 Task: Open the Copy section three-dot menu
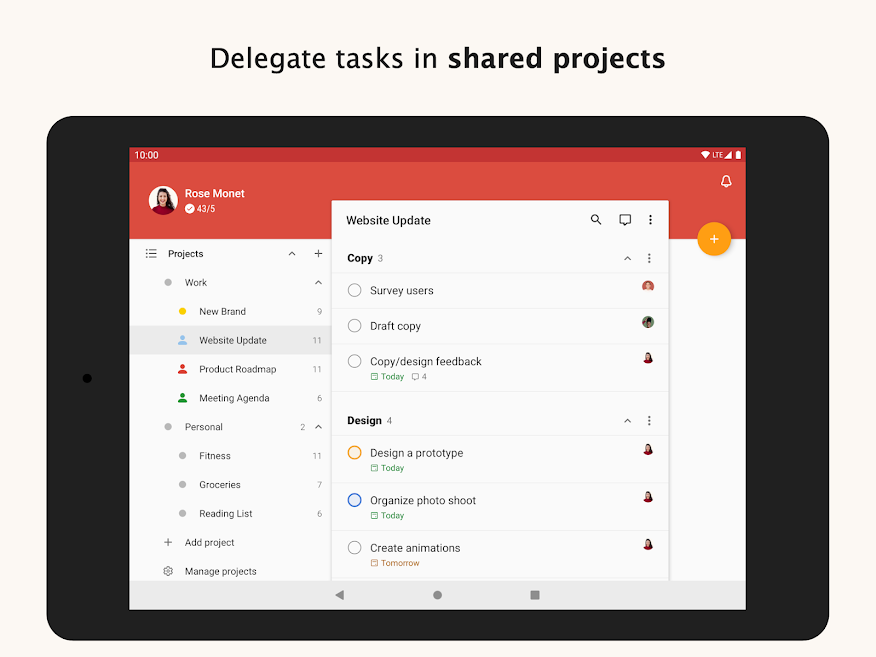(x=649, y=258)
